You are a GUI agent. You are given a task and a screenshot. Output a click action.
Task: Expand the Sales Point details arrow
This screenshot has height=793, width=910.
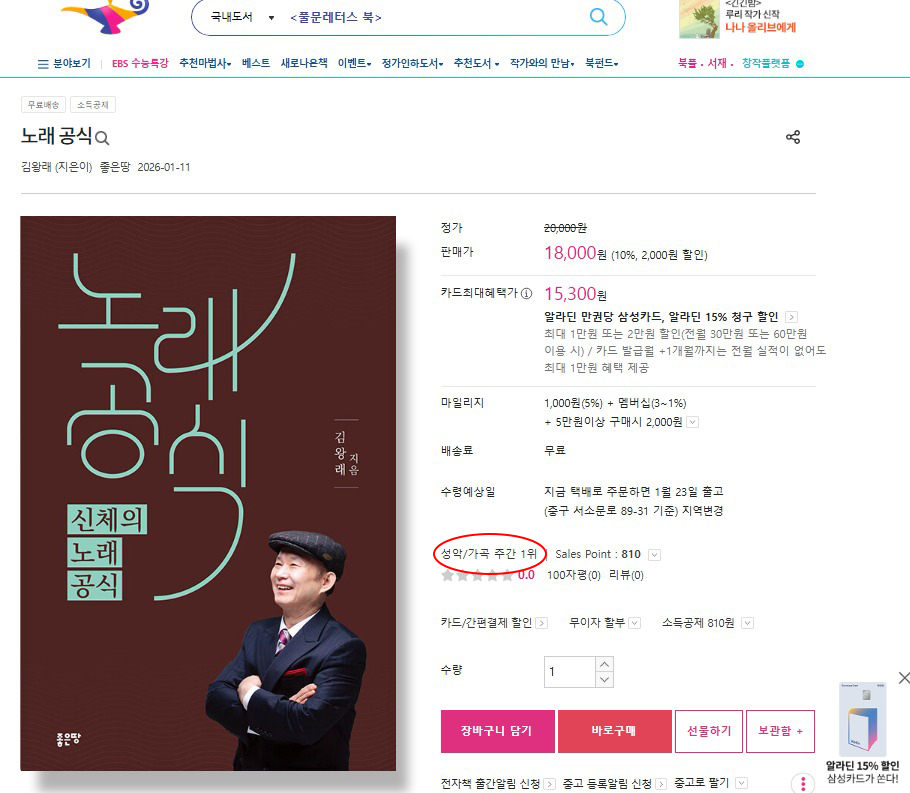pos(654,555)
